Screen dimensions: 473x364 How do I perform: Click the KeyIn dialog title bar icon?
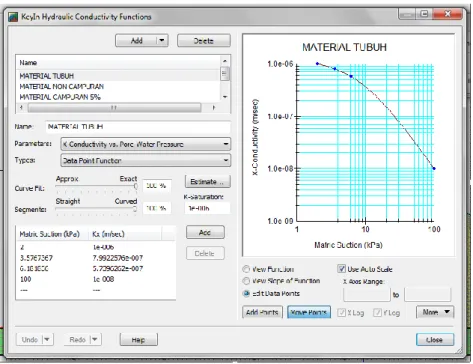(13, 17)
